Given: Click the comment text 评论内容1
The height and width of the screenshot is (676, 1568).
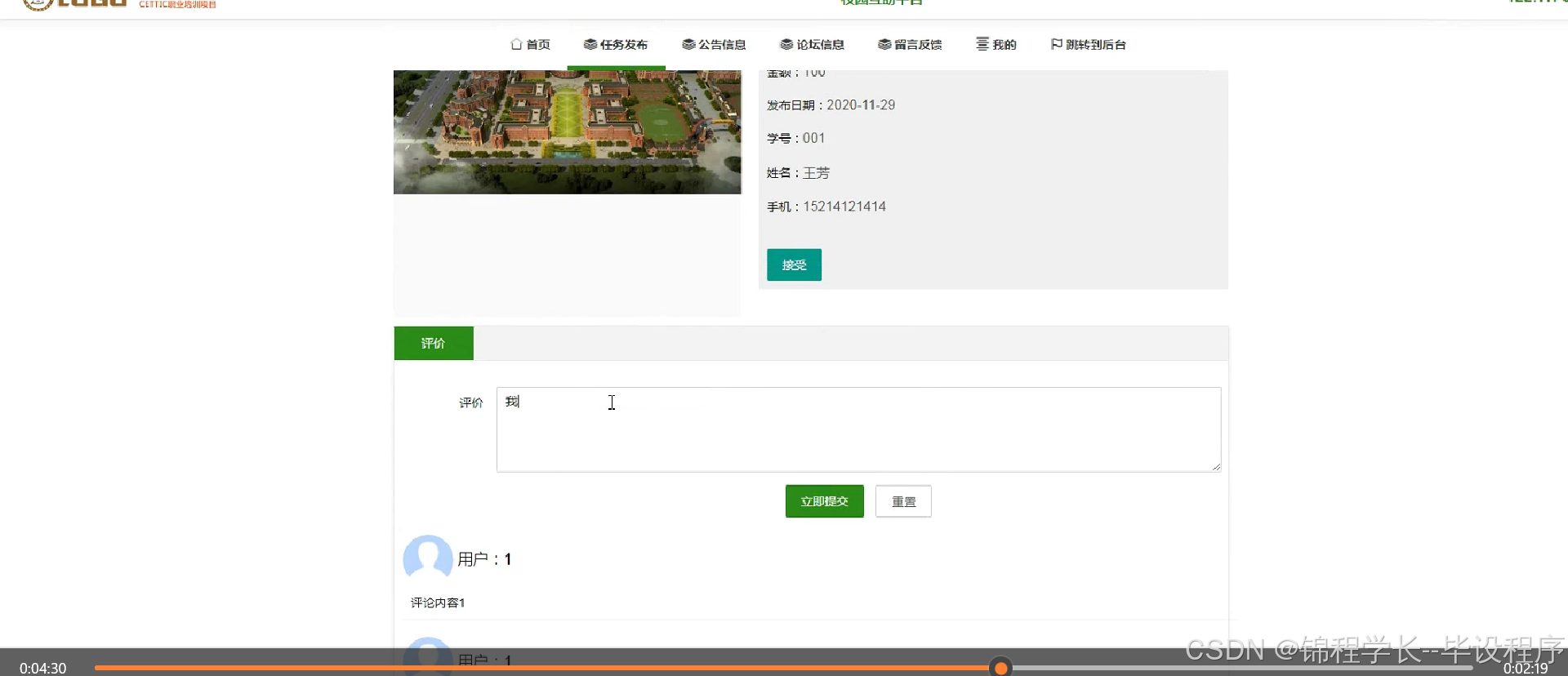Looking at the screenshot, I should tap(438, 603).
